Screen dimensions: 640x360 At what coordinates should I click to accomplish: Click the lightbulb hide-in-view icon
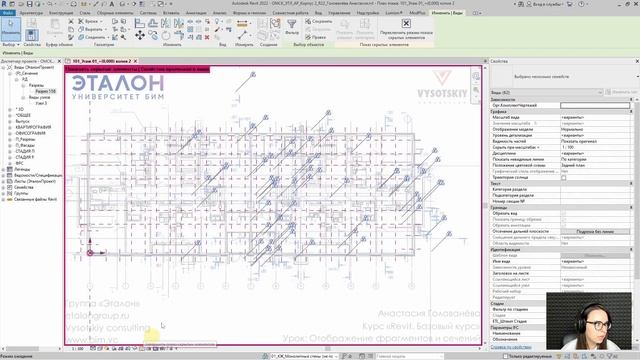pos(218,21)
